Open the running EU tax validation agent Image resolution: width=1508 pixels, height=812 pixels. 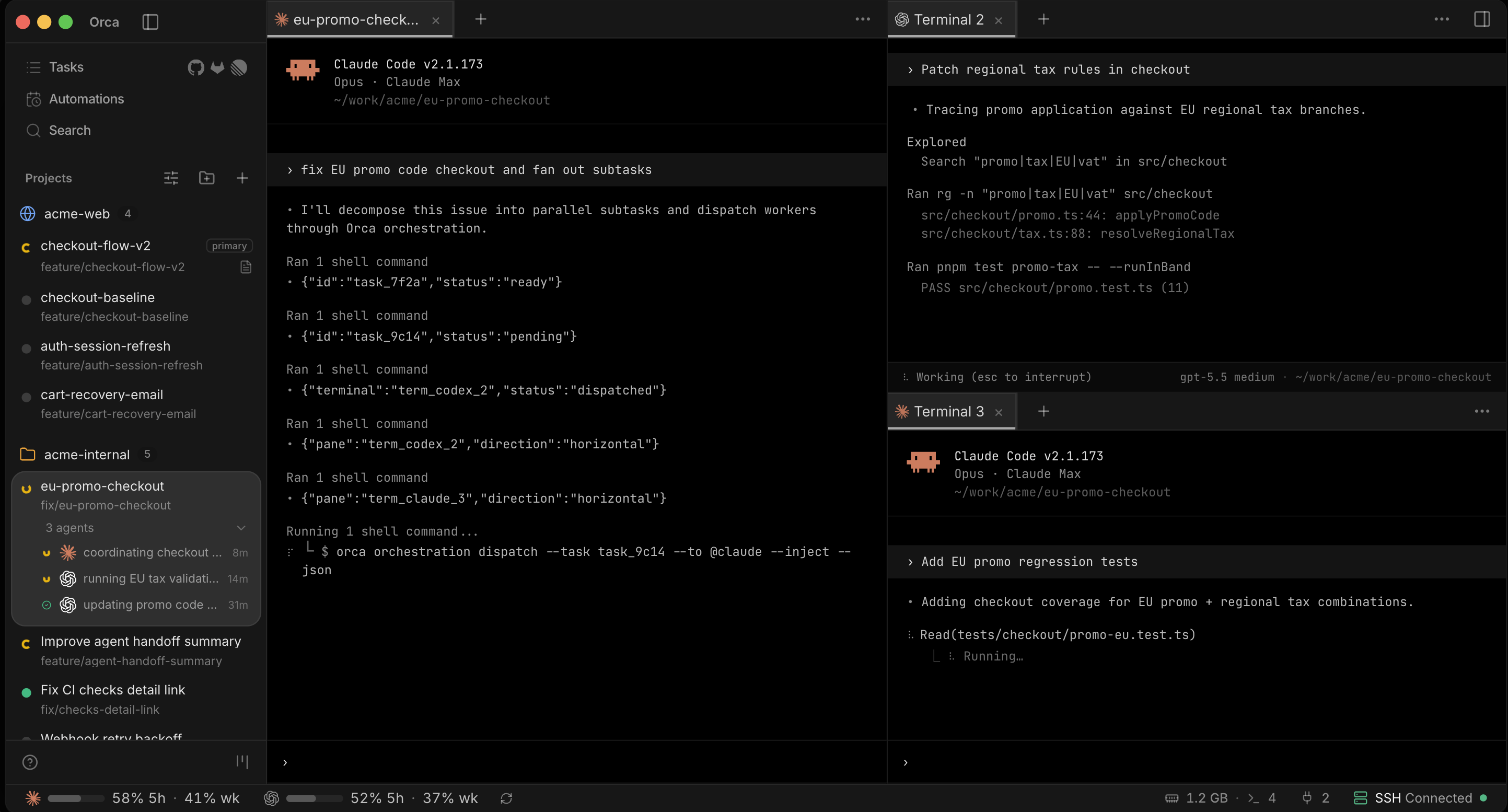click(145, 578)
